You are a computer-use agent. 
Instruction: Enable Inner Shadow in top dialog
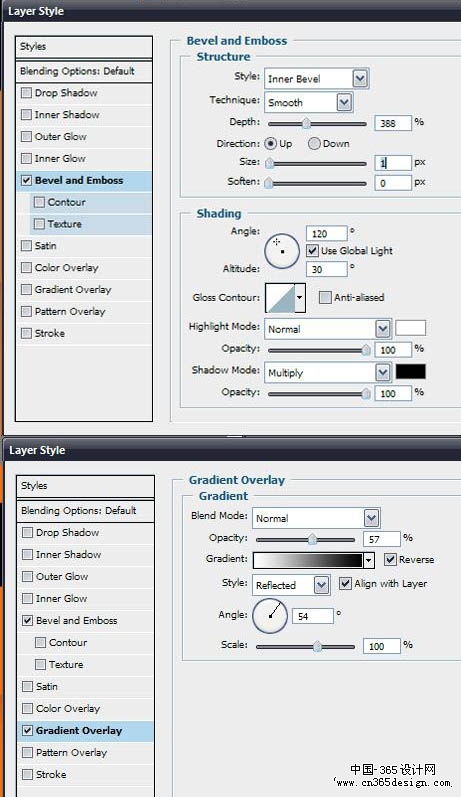[26, 115]
